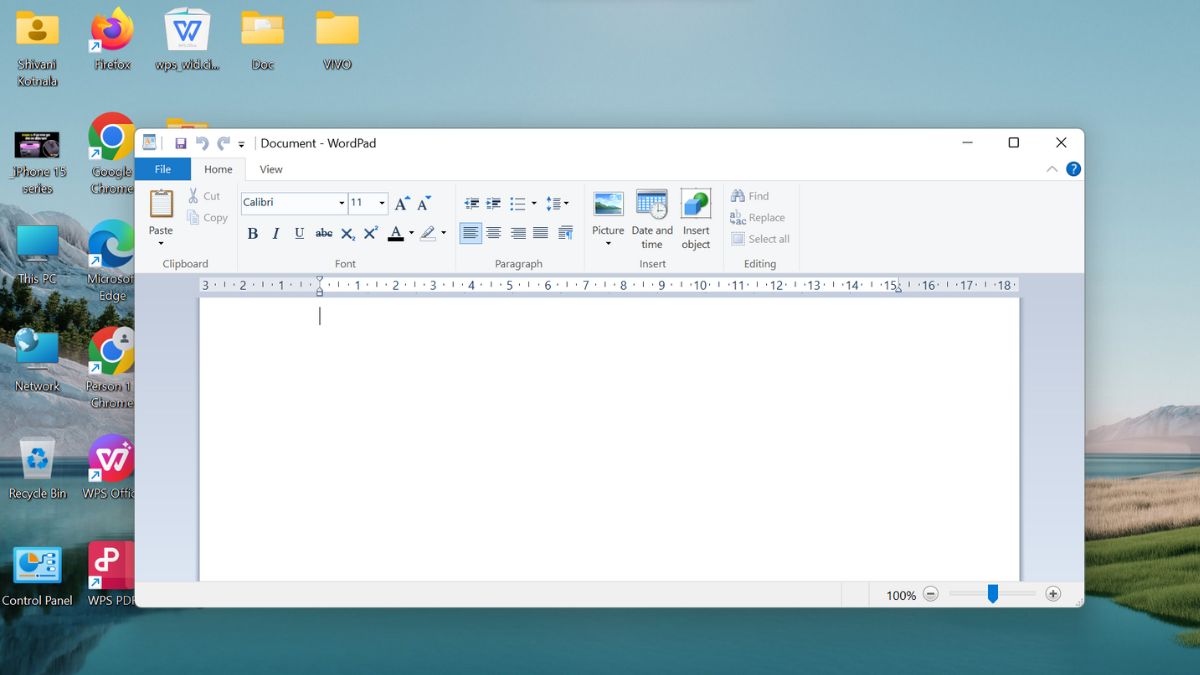Select the Cut icon
1200x675 pixels.
tap(206, 196)
